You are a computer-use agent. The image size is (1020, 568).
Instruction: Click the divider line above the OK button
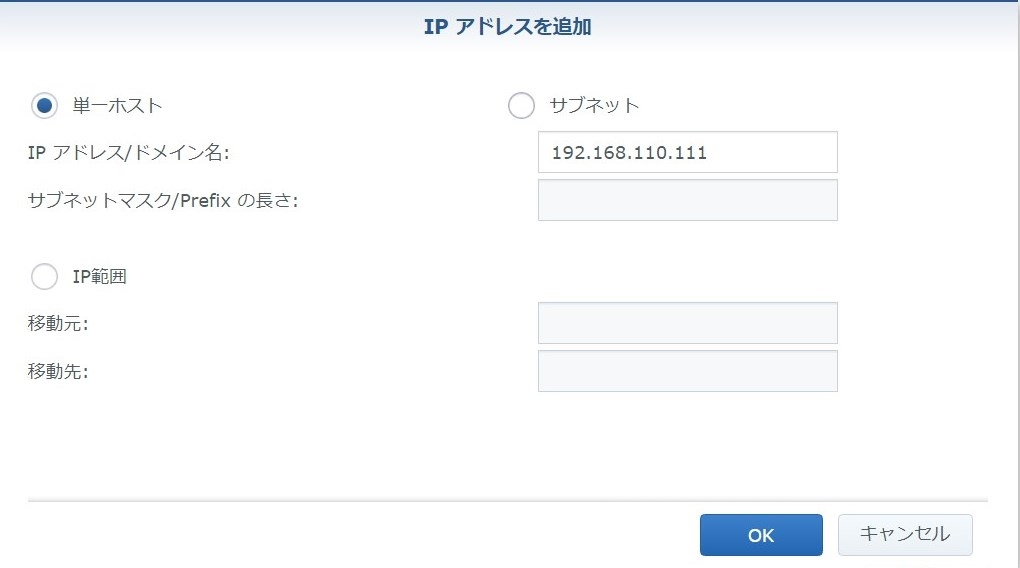pos(508,500)
